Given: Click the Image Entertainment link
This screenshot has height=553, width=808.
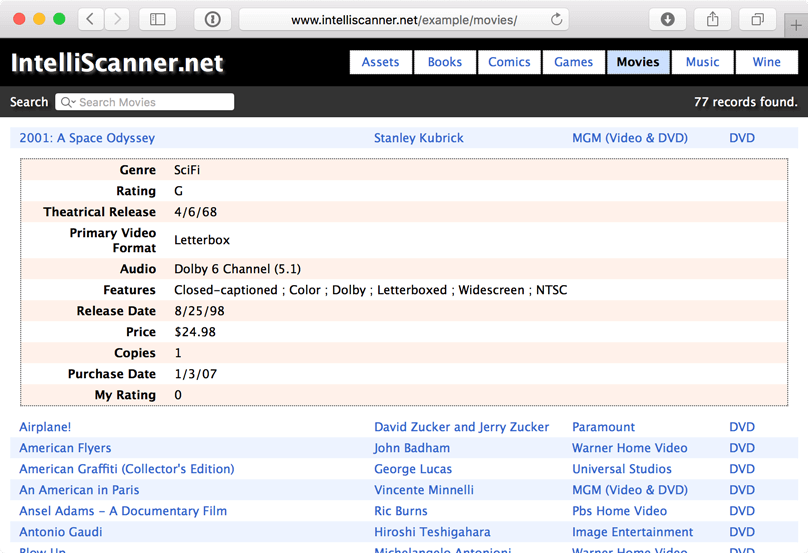Looking at the screenshot, I should point(632,532).
